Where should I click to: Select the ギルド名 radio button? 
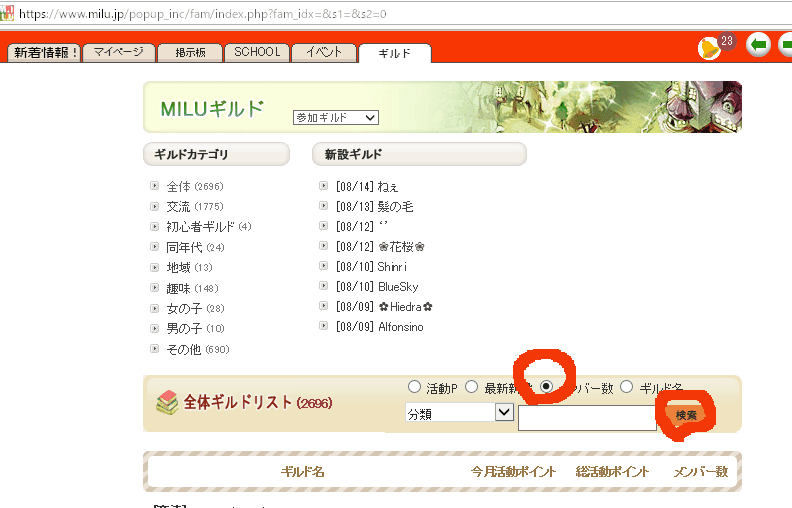pyautogui.click(x=627, y=387)
